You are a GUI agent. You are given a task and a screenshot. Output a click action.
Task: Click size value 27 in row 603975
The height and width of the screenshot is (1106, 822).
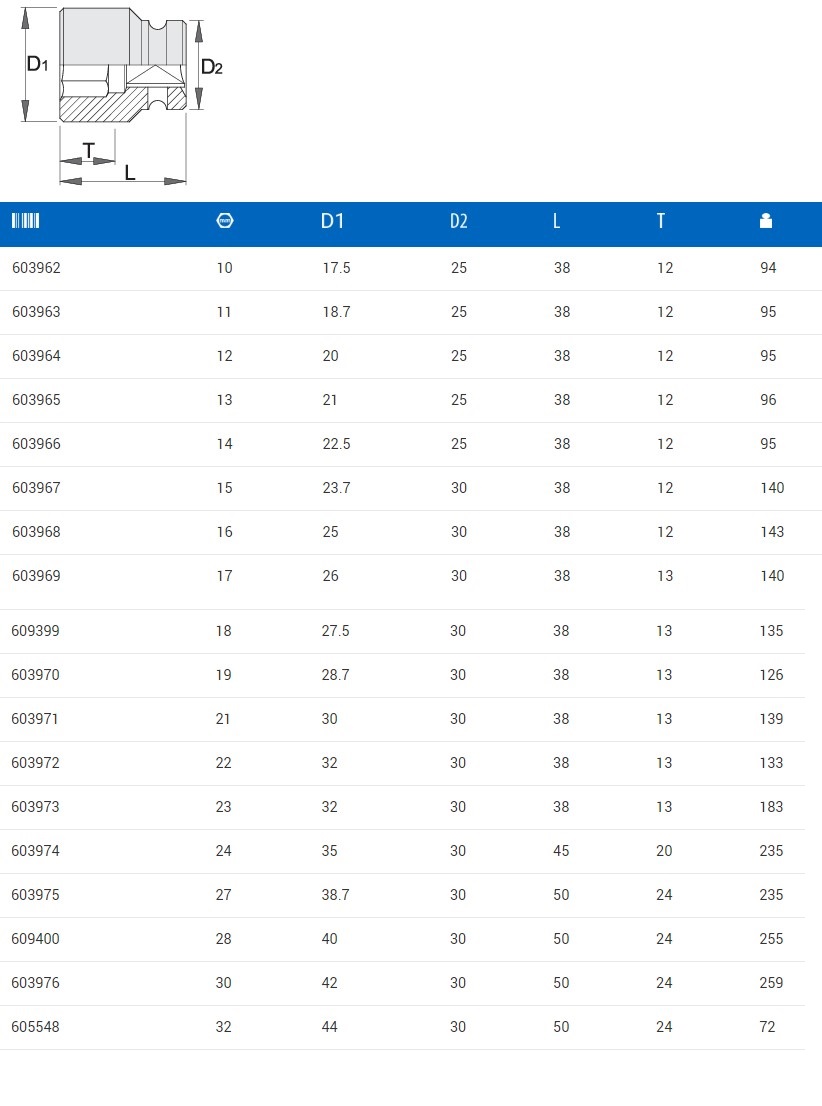[224, 894]
